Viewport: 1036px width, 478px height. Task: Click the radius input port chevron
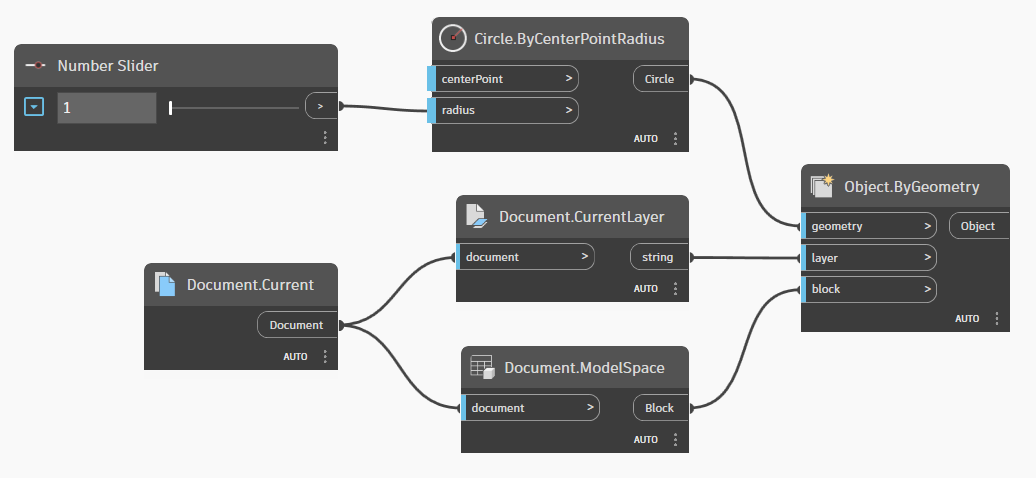click(568, 110)
